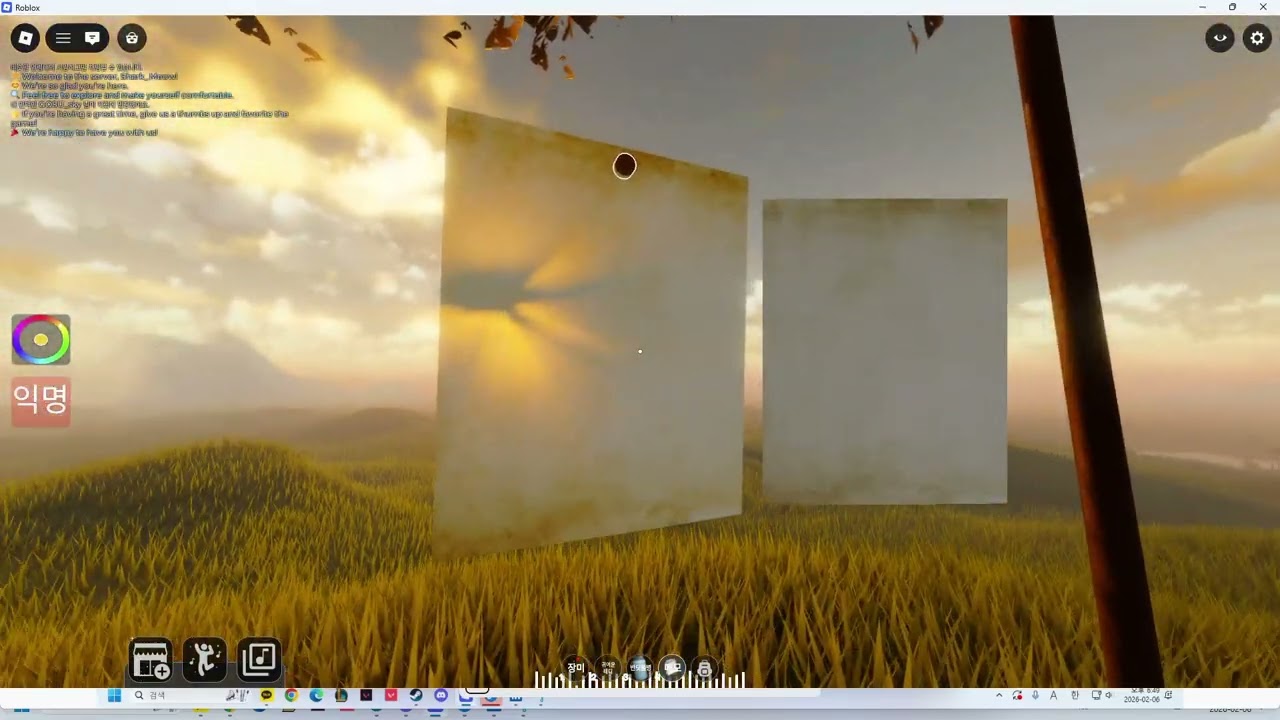Open the Roblox logo menu
The image size is (1280, 720).
[25, 39]
